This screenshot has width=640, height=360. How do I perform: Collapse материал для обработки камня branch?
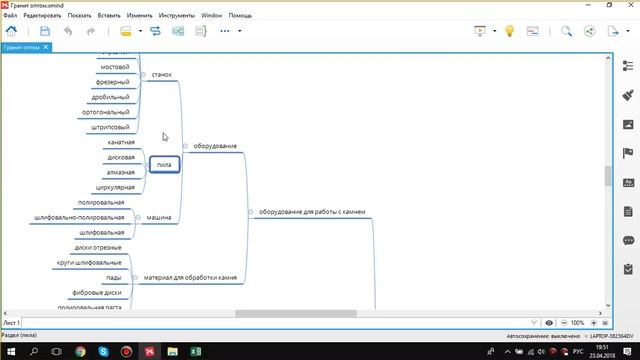[x=135, y=278]
